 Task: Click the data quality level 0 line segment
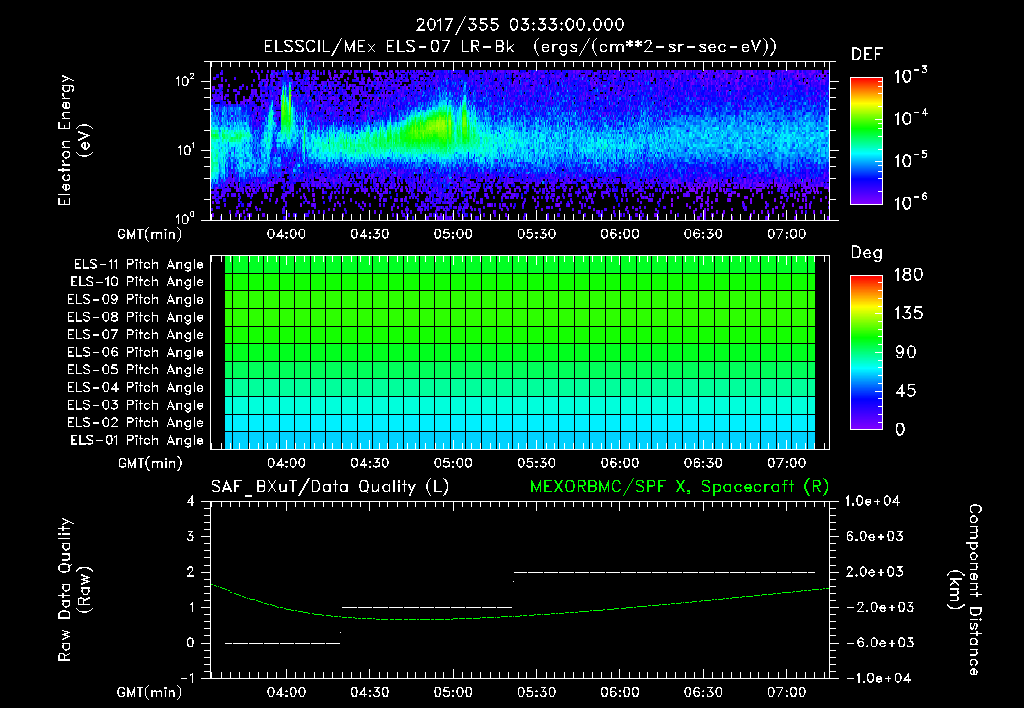pos(283,643)
